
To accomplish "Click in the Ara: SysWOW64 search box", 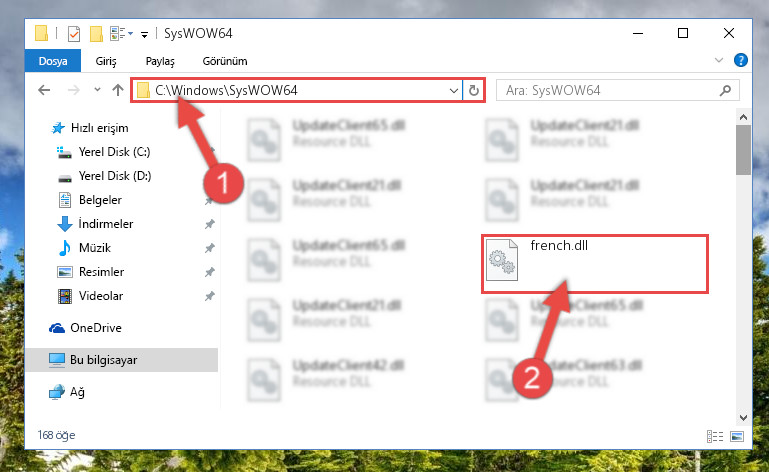I will (611, 90).
